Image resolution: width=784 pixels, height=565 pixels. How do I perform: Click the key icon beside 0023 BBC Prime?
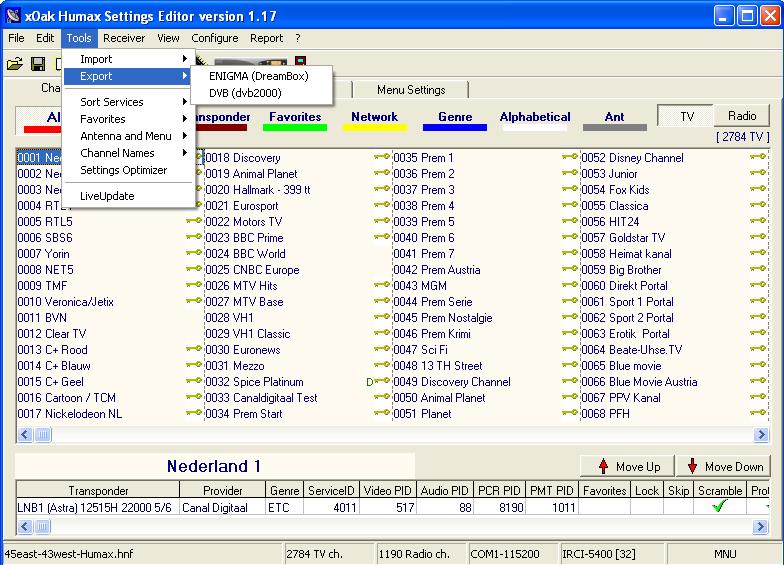[x=382, y=237]
